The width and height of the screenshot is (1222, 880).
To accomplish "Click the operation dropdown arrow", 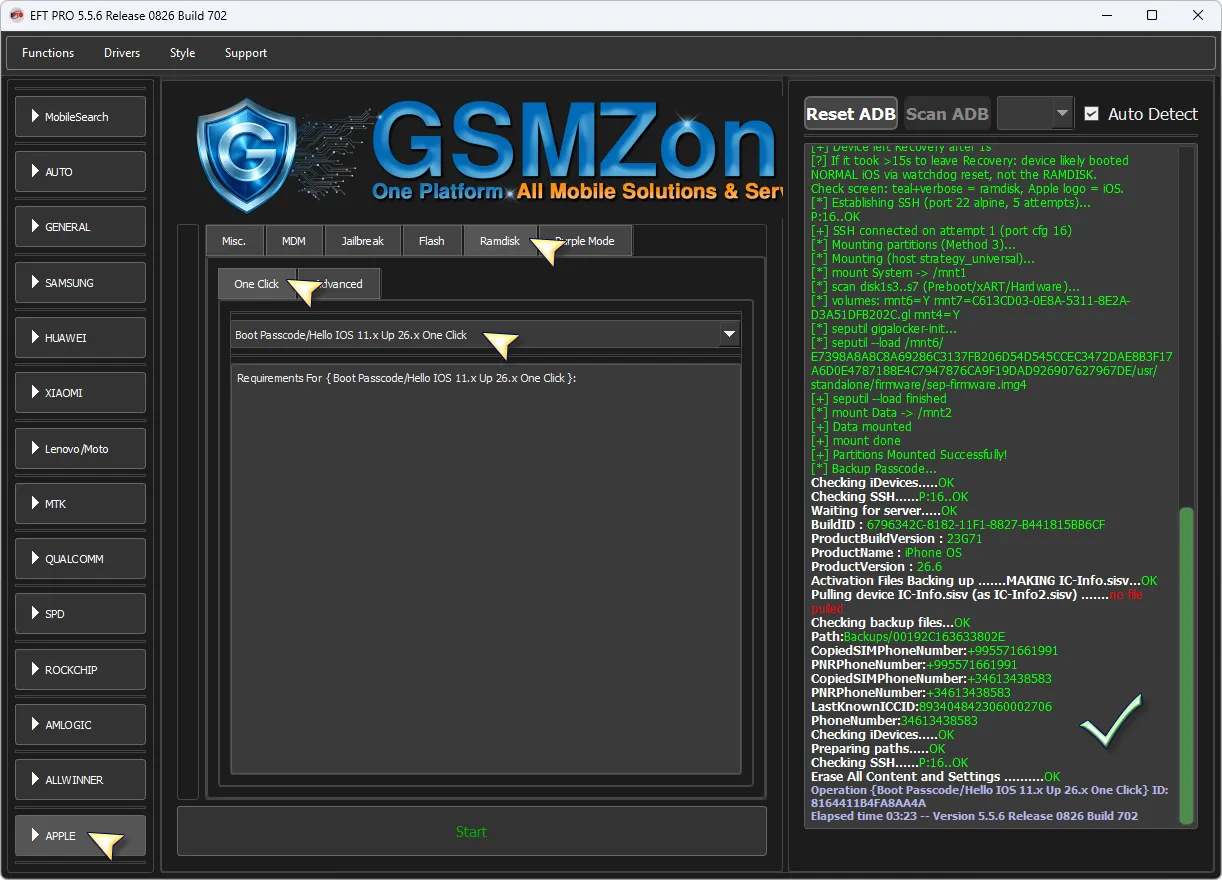I will 729,335.
